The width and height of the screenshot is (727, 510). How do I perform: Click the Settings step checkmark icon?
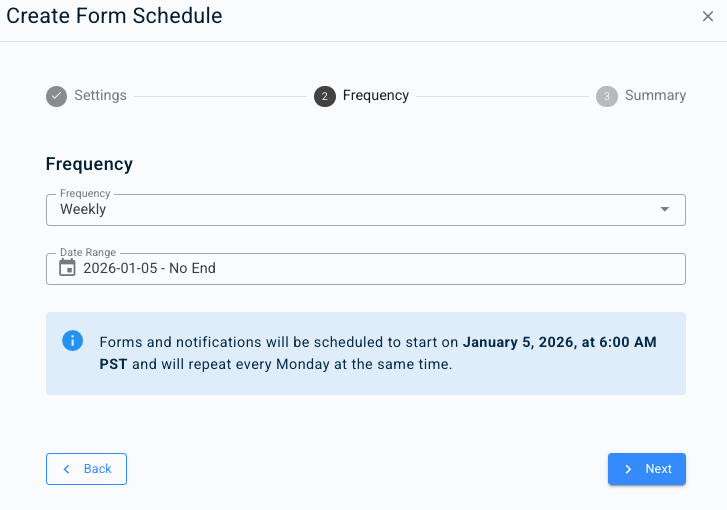pyautogui.click(x=57, y=96)
